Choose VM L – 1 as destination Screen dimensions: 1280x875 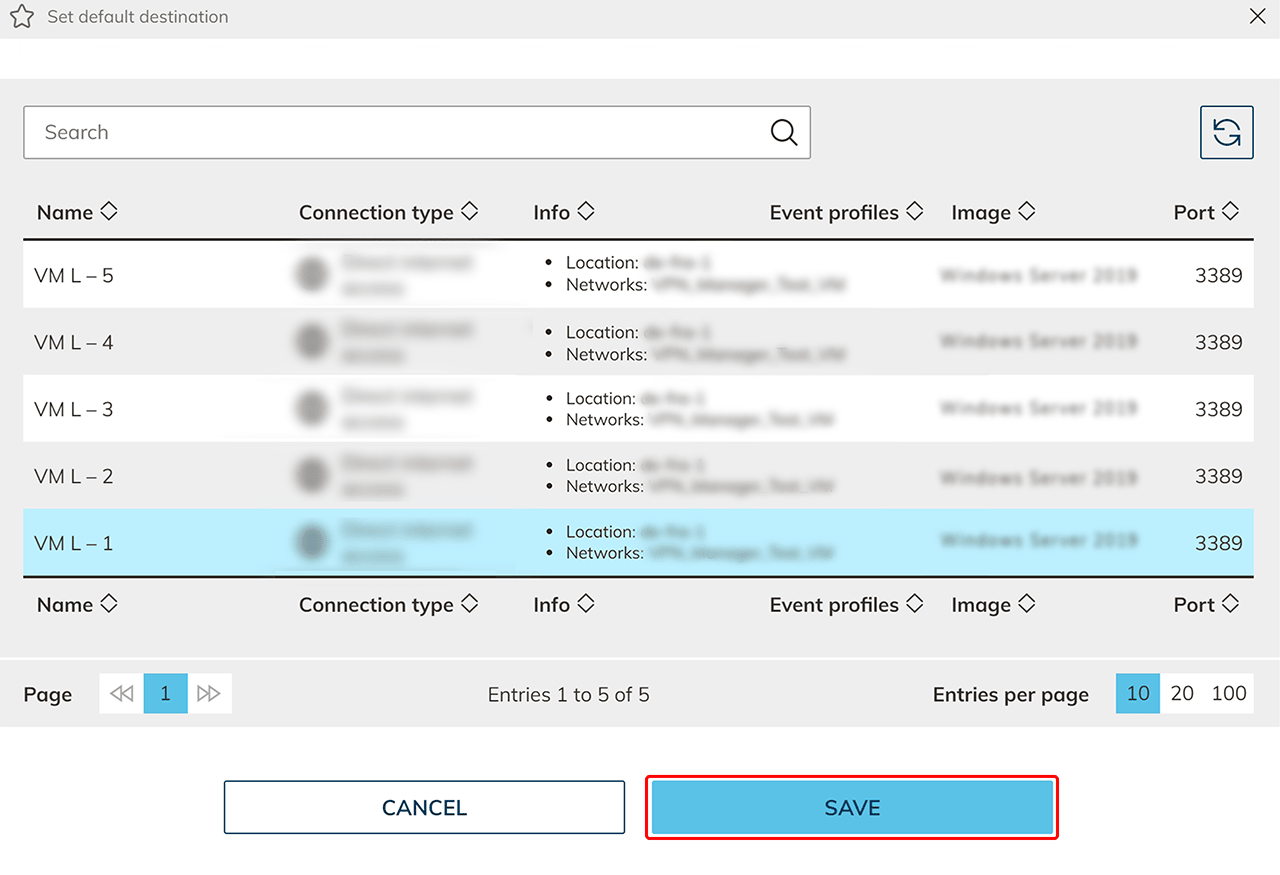click(74, 543)
